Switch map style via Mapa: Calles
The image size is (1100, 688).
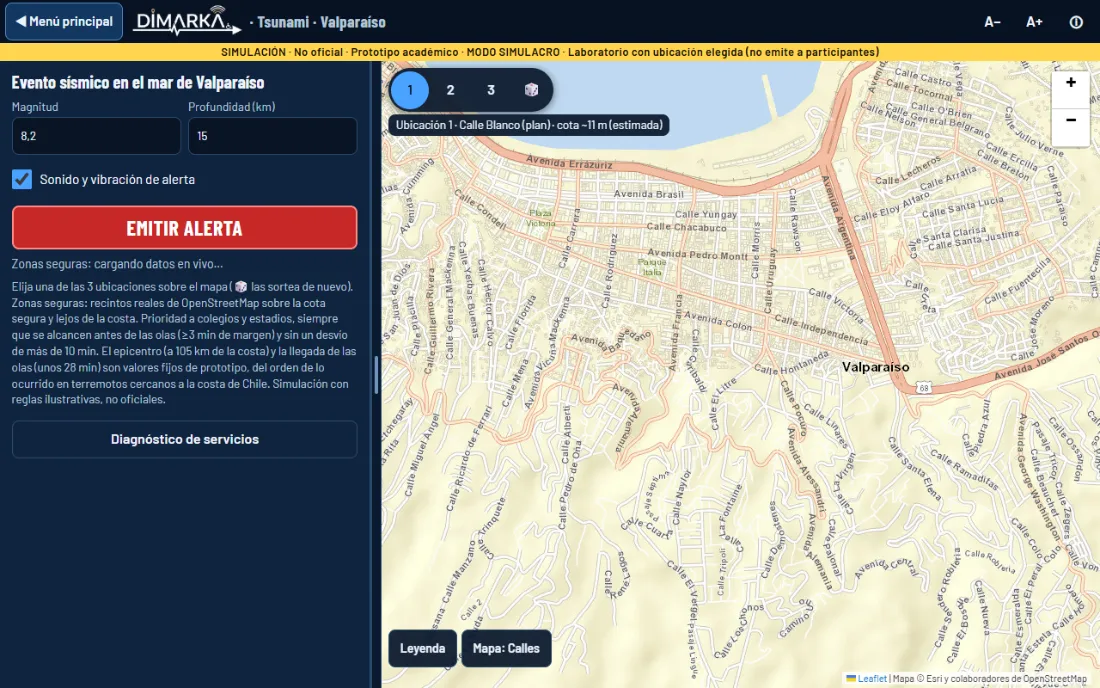506,648
